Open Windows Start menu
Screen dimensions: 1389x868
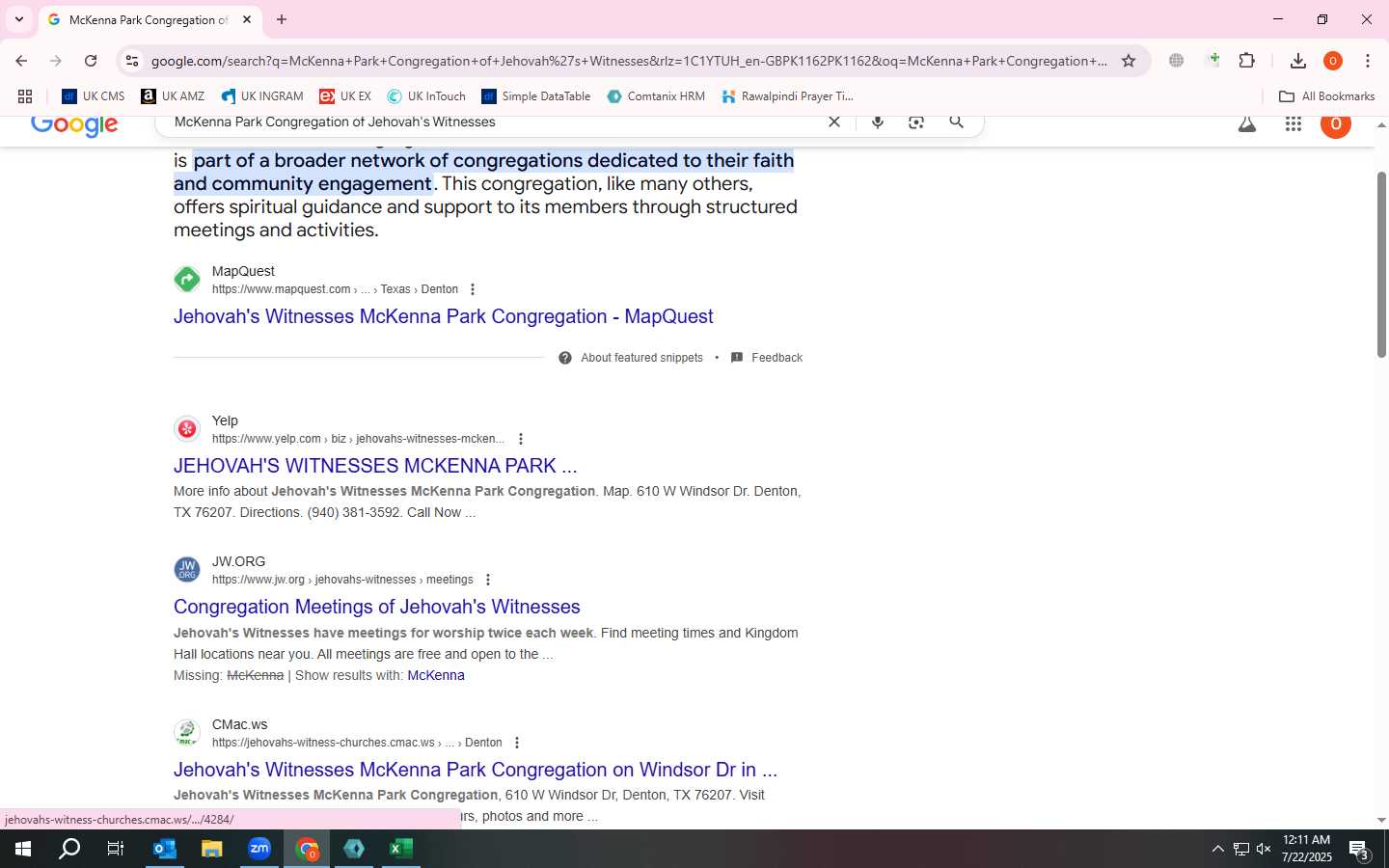(23, 849)
